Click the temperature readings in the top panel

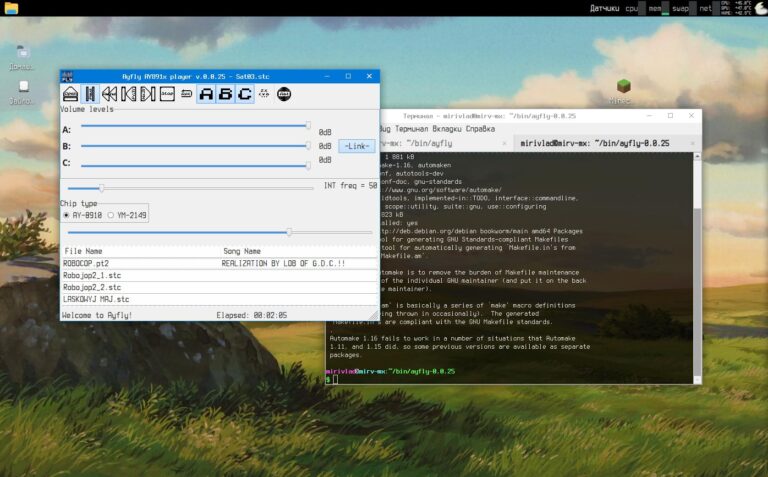pos(737,8)
